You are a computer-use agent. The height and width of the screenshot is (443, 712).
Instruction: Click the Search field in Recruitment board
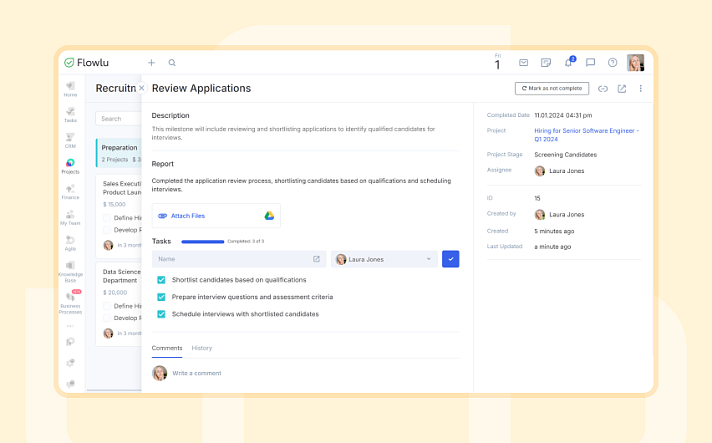(x=119, y=118)
